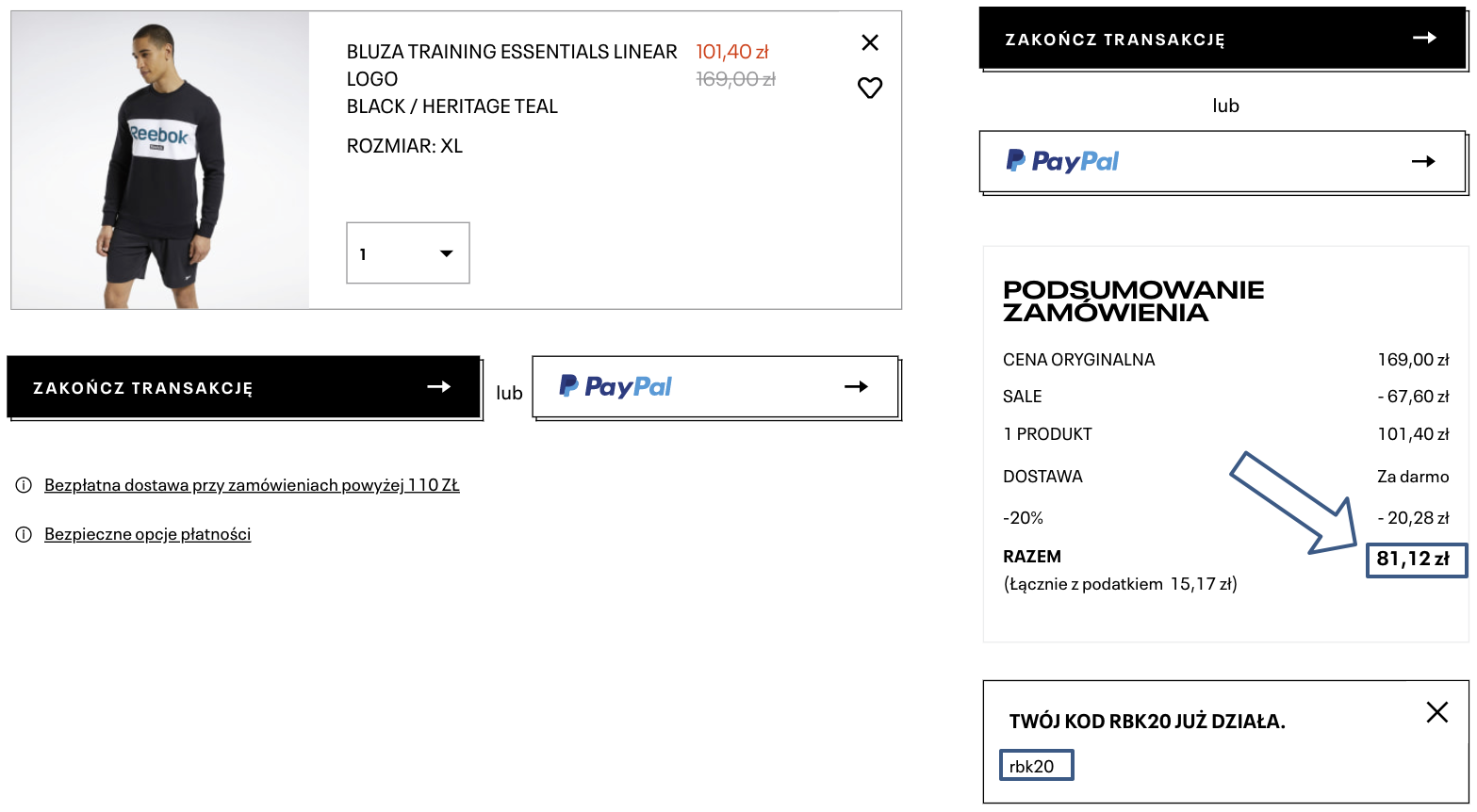Add sweatshirt to wishlist with heart icon
The width and height of the screenshot is (1477, 812).
tap(870, 88)
